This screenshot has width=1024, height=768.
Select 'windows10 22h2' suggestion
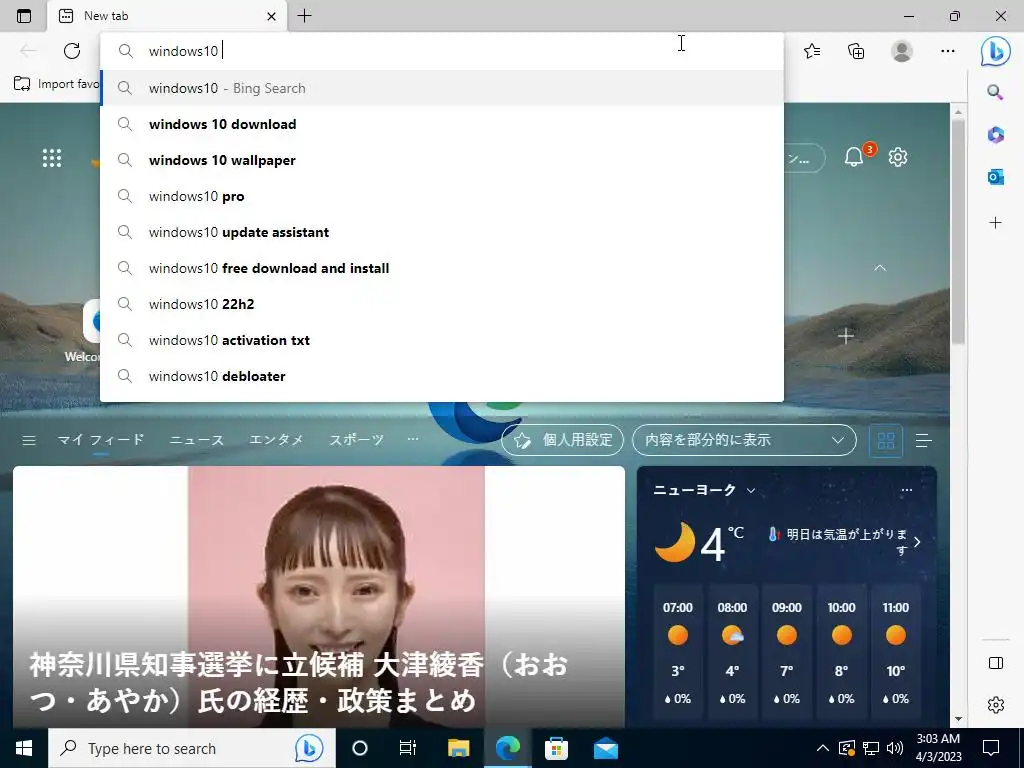tap(442, 304)
